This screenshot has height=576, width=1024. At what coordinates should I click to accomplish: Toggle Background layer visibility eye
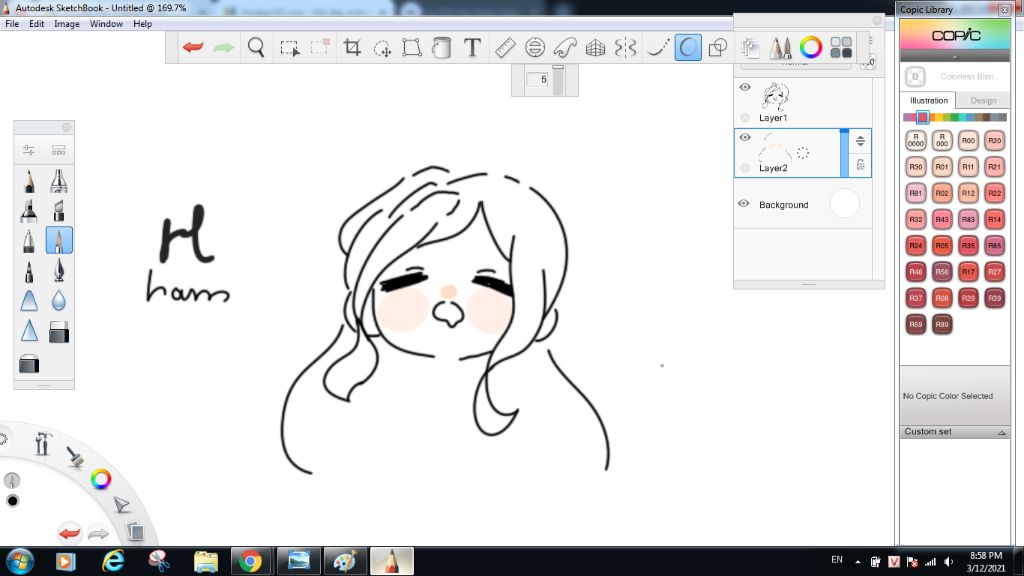pyautogui.click(x=744, y=203)
